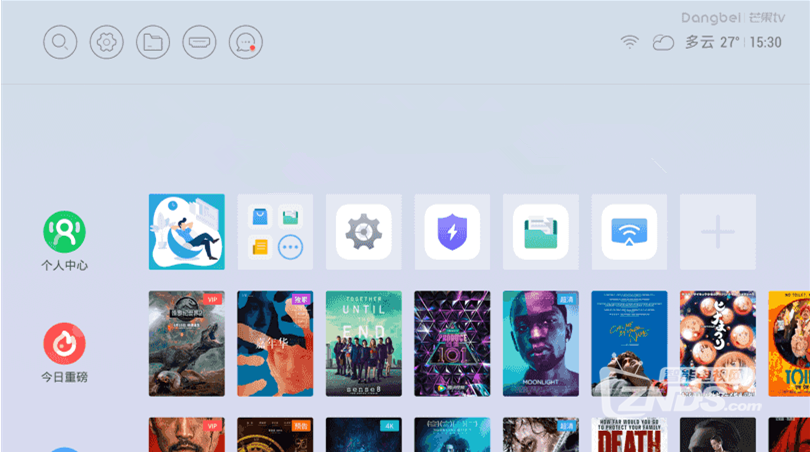Open the blue Call Me By Your Name poster
This screenshot has width=810, height=452.
coord(629,344)
